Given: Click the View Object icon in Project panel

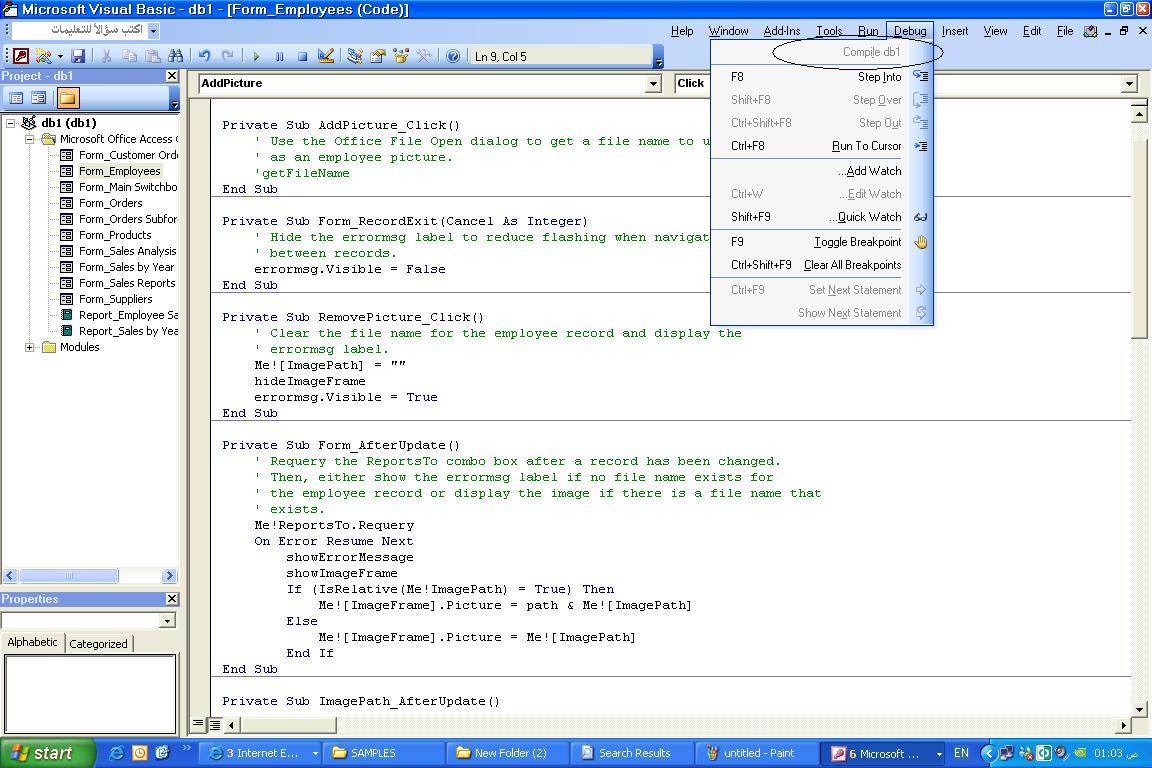Looking at the screenshot, I should (x=39, y=98).
